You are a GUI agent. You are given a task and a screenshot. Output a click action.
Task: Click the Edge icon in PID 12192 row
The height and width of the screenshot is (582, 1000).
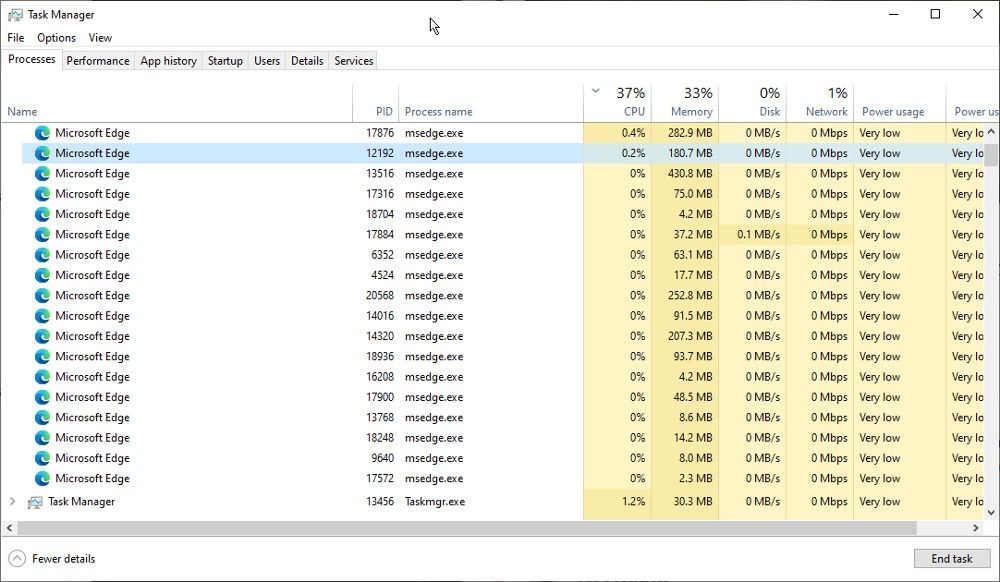[x=42, y=154]
